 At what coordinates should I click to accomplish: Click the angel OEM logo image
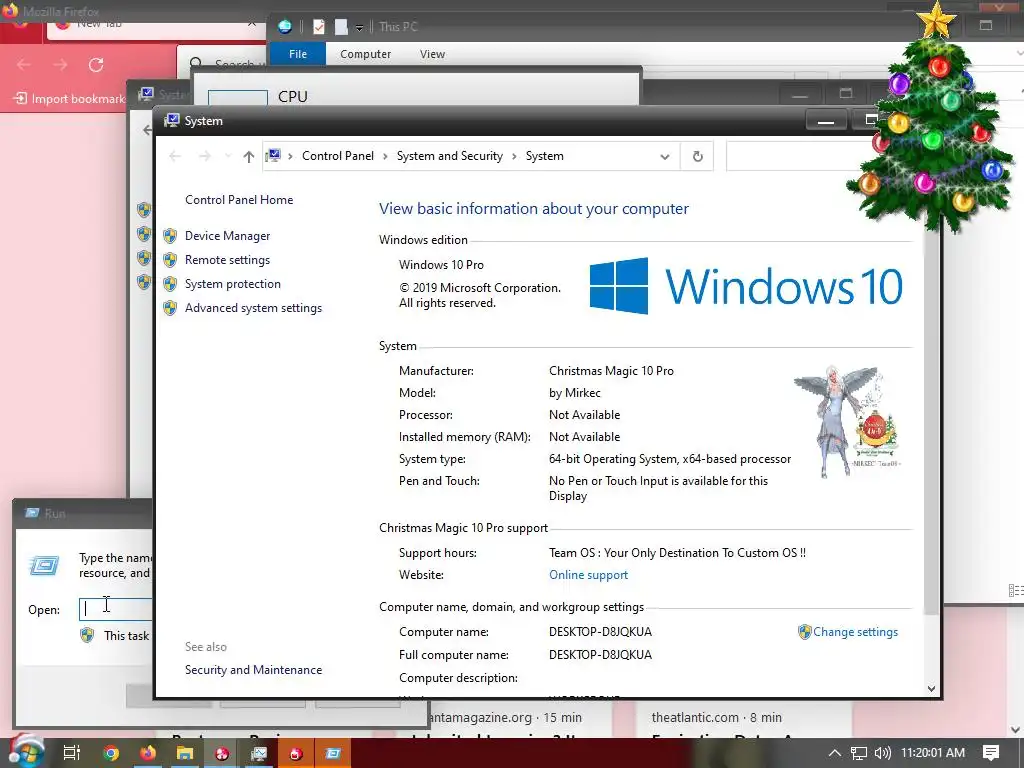click(848, 421)
